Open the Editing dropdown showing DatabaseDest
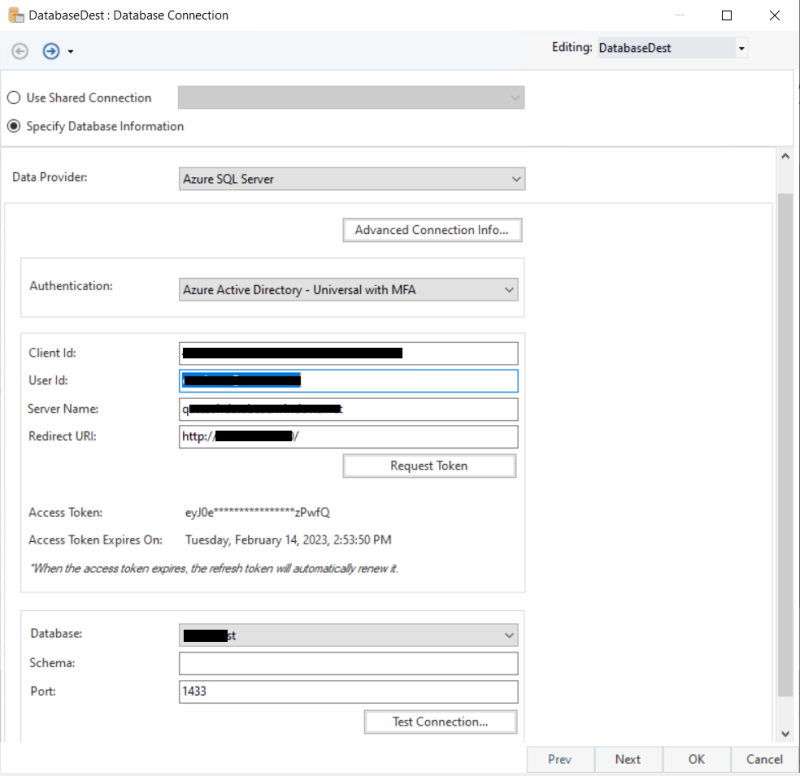Viewport: 800px width, 776px height. (740, 47)
